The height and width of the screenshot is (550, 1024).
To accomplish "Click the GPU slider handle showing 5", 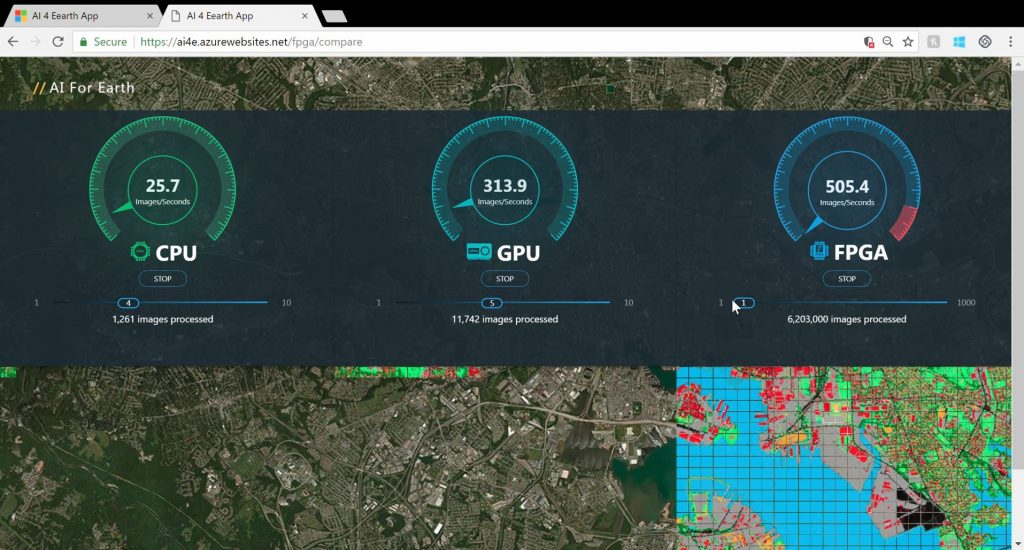I will [492, 302].
